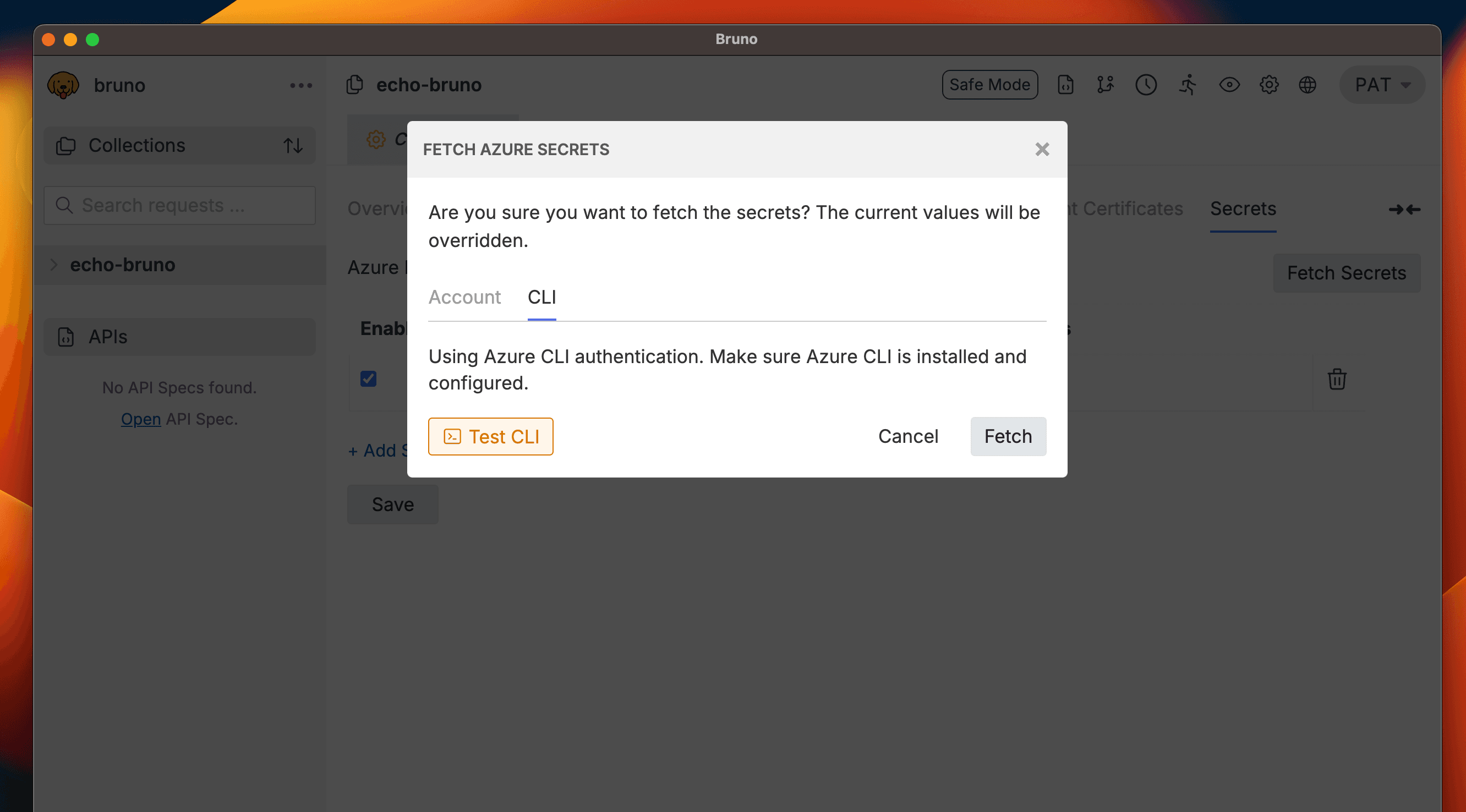Expand the echo-bruno collection
The image size is (1466, 812).
coord(54,265)
